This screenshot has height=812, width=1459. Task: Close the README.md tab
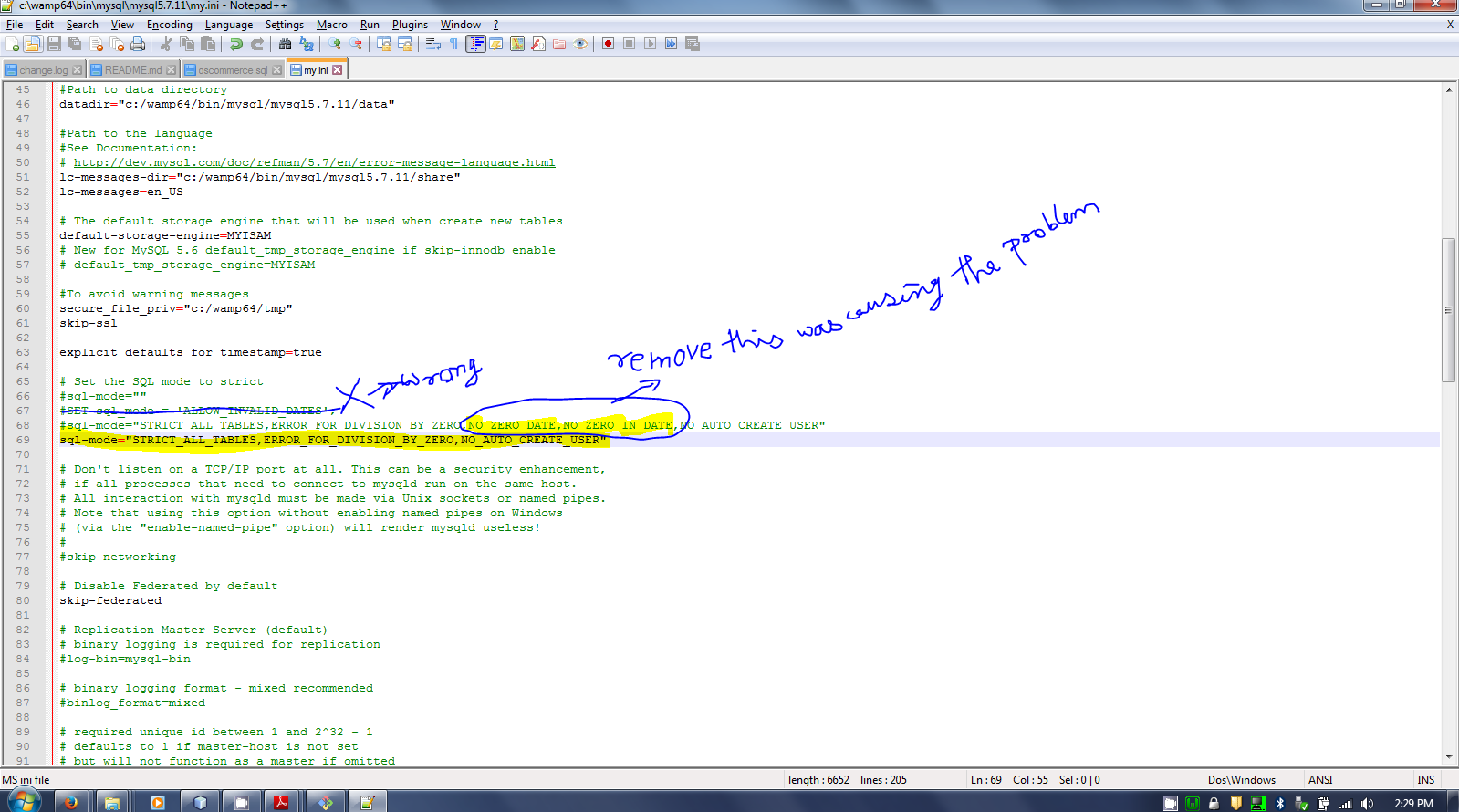pos(172,70)
